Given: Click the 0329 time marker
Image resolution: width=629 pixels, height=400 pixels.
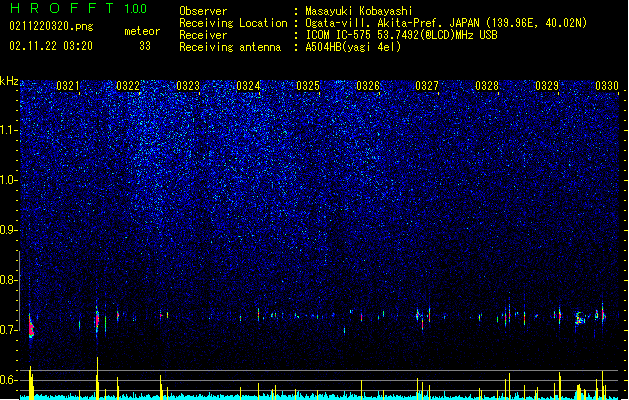Looking at the screenshot, I should click(x=547, y=85).
